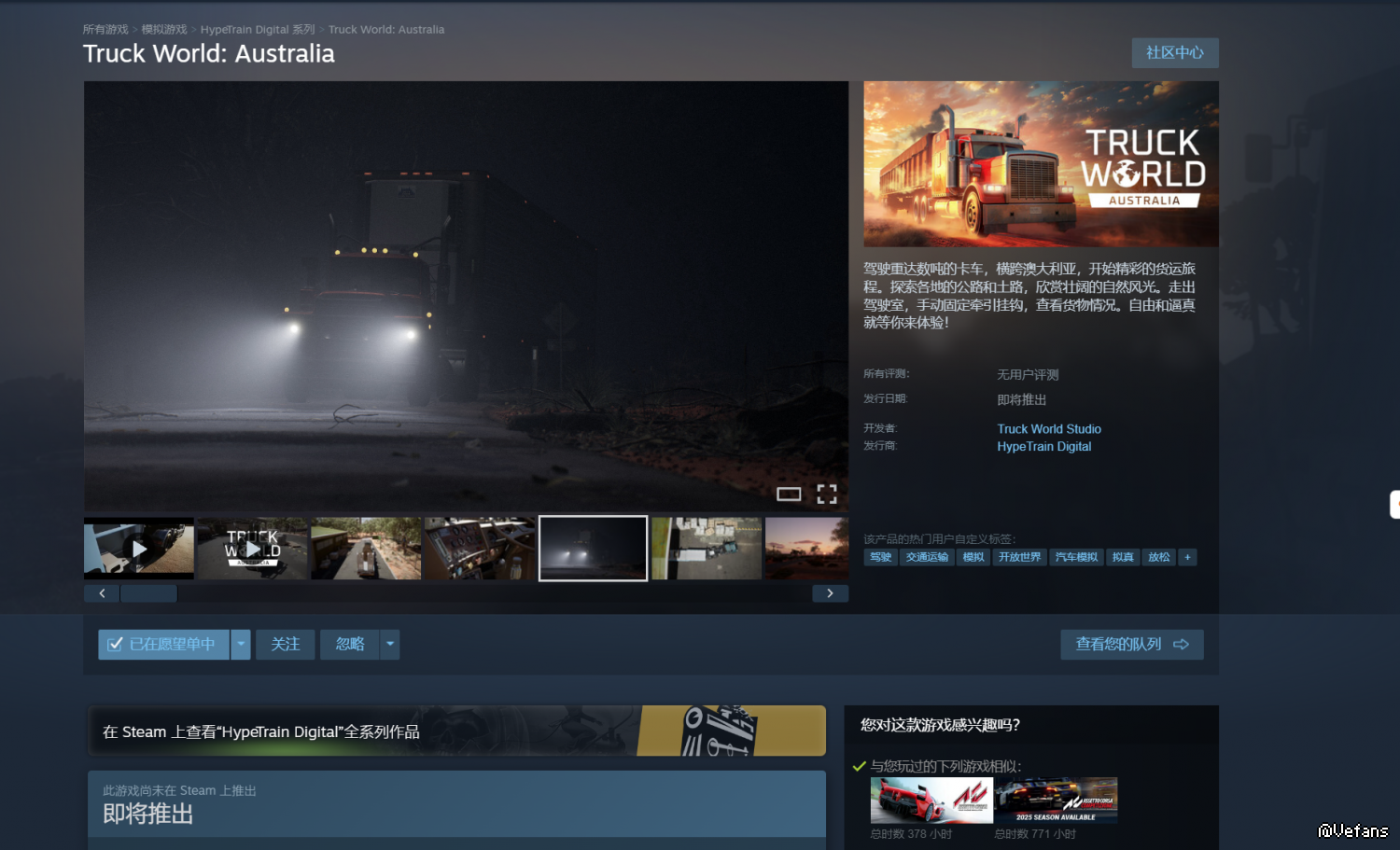This screenshot has width=1400, height=850.
Task: Open developer Truck World Studio link
Action: pos(1049,429)
